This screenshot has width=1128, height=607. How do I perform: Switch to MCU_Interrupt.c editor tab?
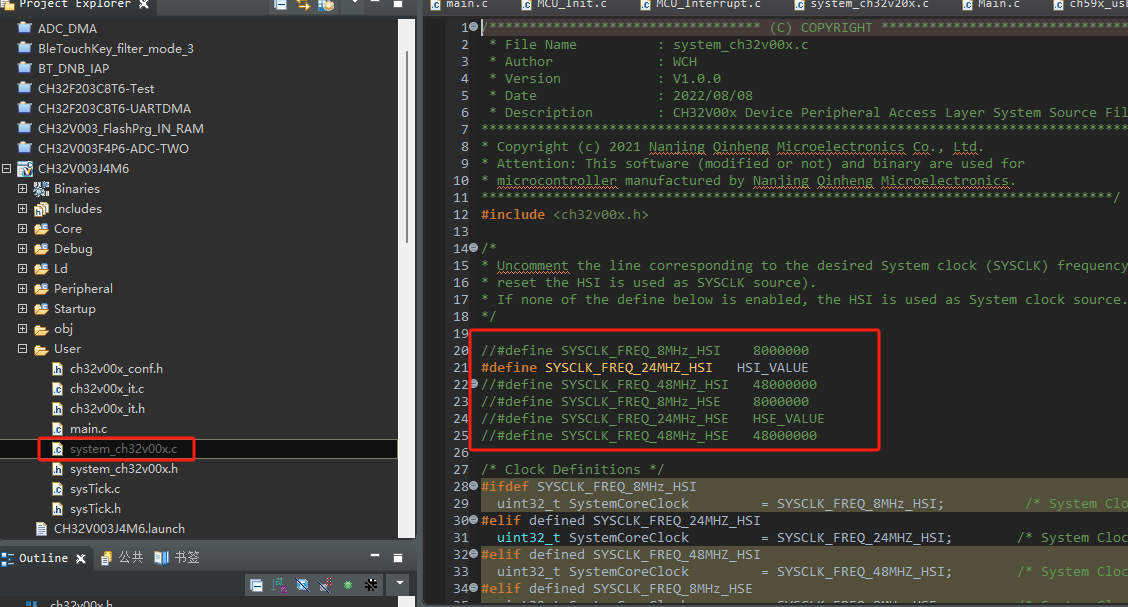[x=707, y=4]
